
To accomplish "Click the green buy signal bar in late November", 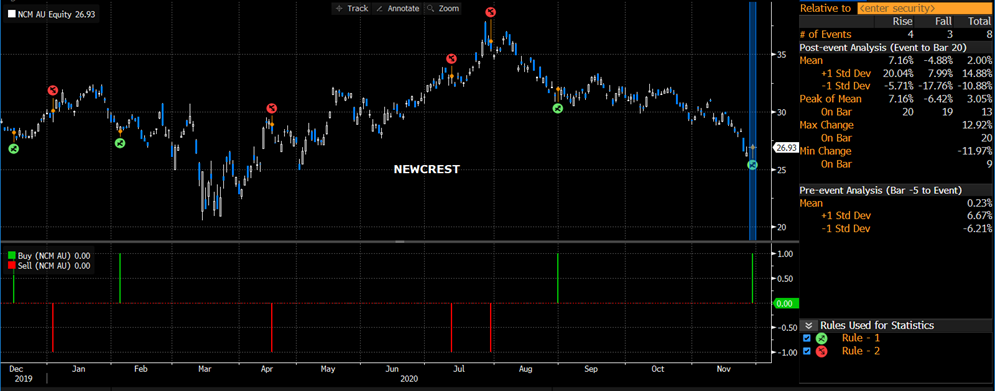I will pyautogui.click(x=752, y=278).
